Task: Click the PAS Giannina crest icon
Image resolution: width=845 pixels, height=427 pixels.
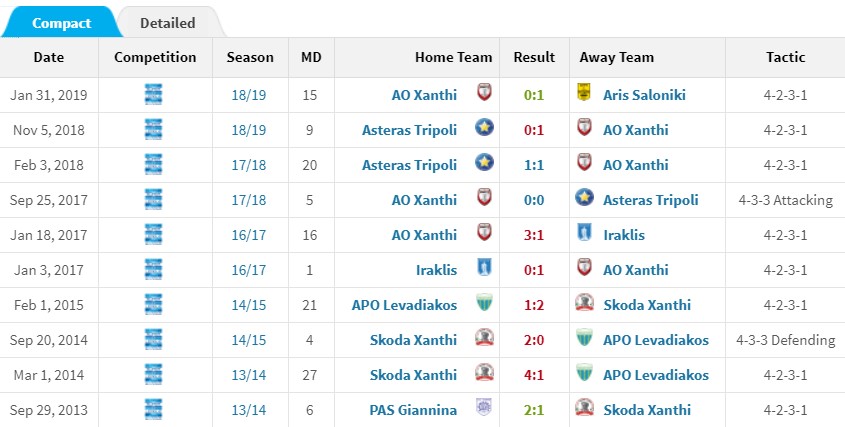Action: click(x=484, y=408)
